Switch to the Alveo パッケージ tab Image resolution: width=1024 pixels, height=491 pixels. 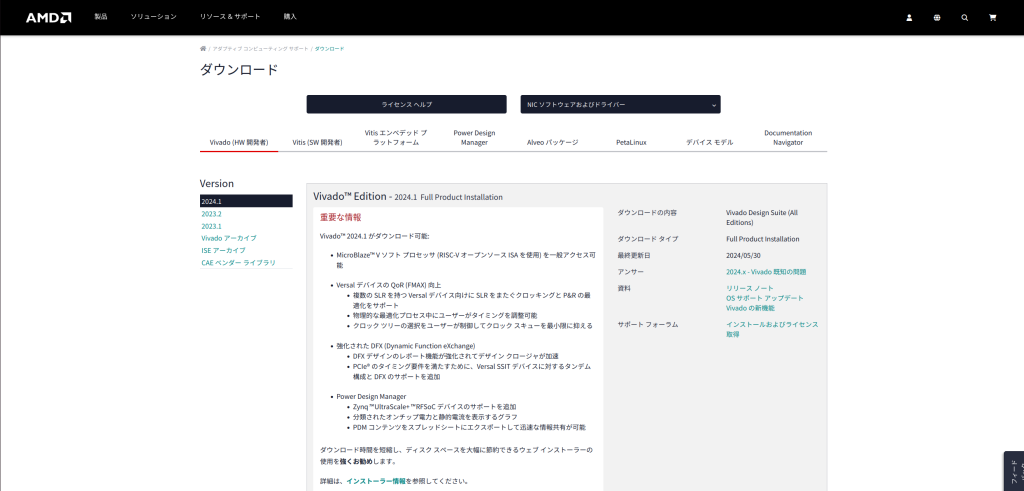(x=552, y=142)
